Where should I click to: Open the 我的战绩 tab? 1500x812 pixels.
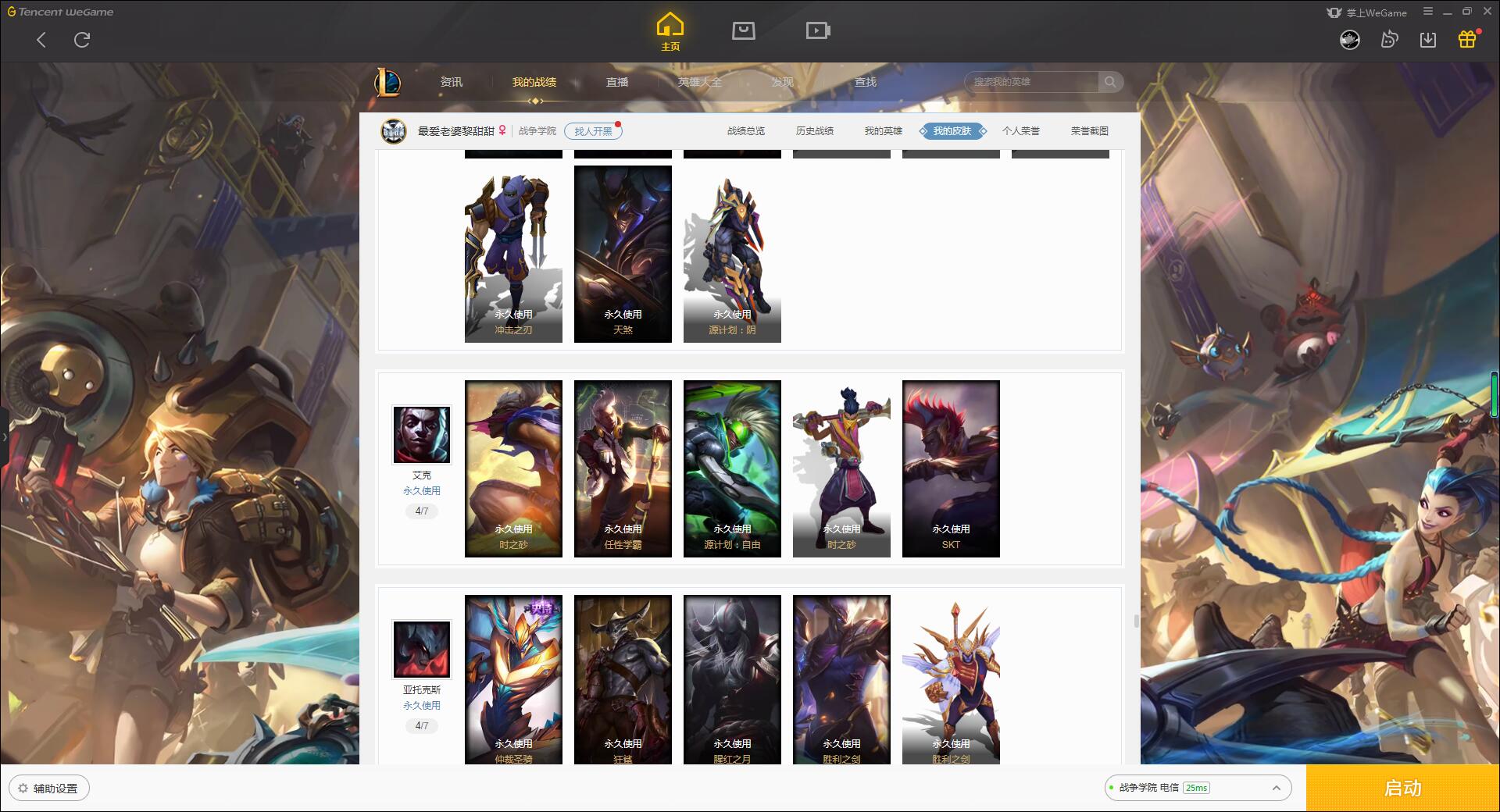tap(534, 82)
